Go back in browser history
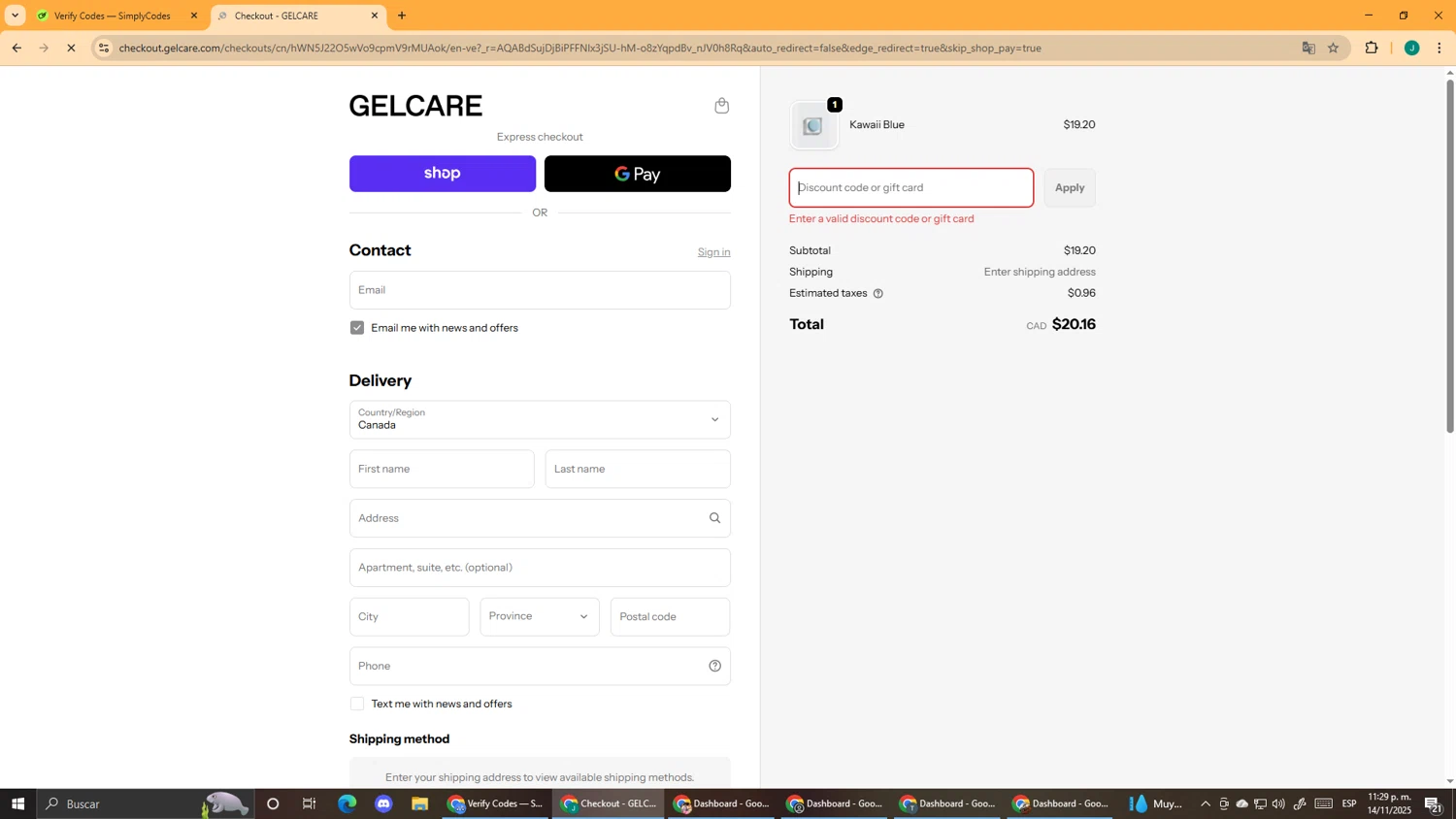 click(17, 48)
